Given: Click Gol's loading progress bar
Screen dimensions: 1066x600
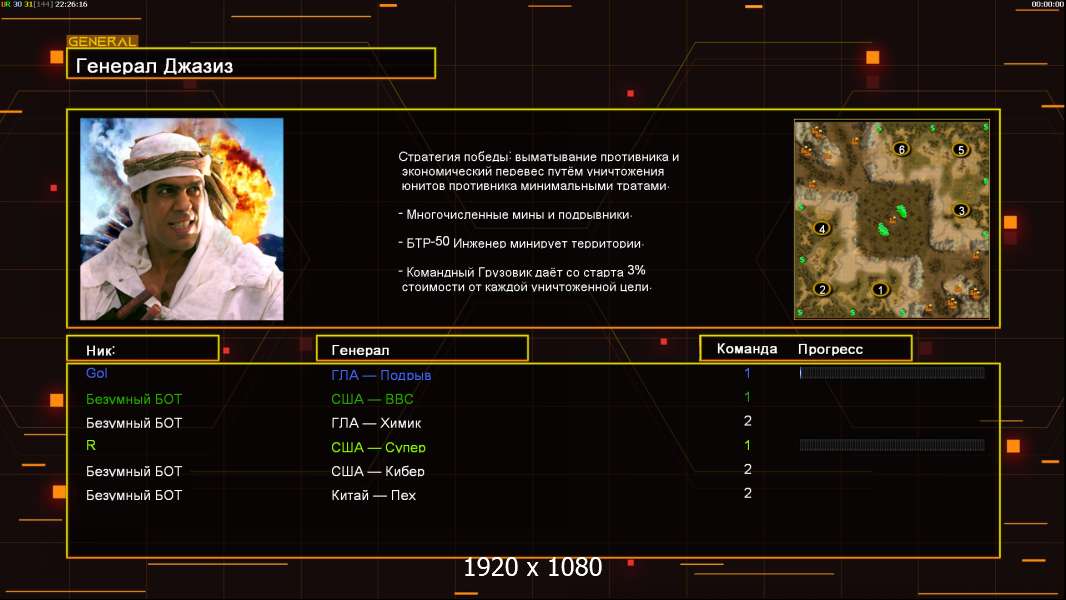Looking at the screenshot, I should [x=892, y=372].
